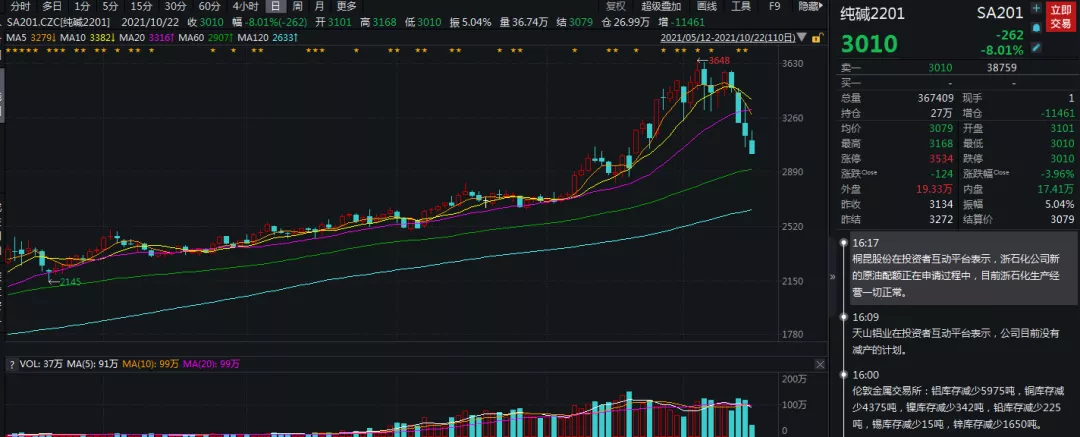Click the 3630 price axis label
The height and width of the screenshot is (437, 1080).
(794, 64)
